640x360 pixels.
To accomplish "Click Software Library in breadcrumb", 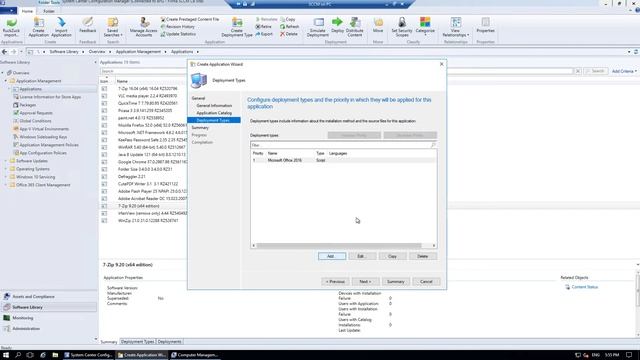I will coord(64,52).
